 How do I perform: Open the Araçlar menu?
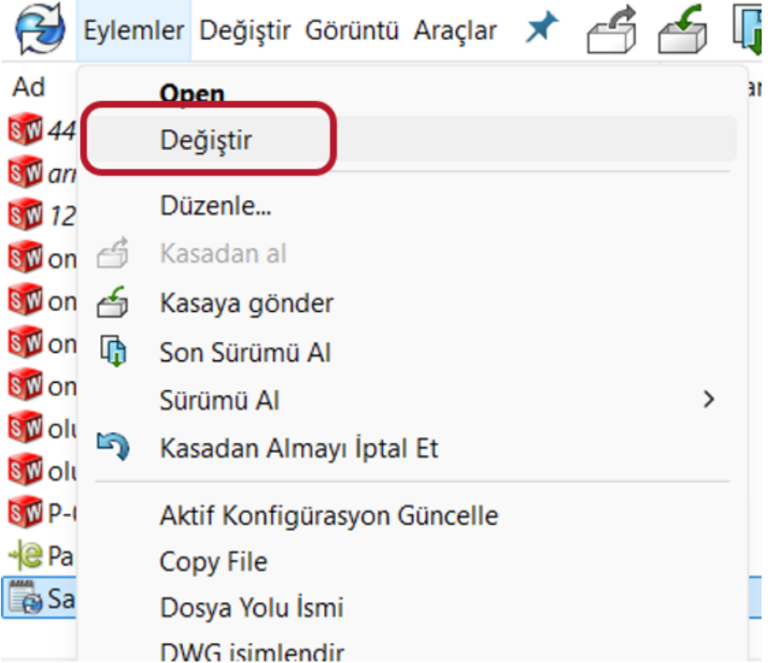(x=455, y=31)
